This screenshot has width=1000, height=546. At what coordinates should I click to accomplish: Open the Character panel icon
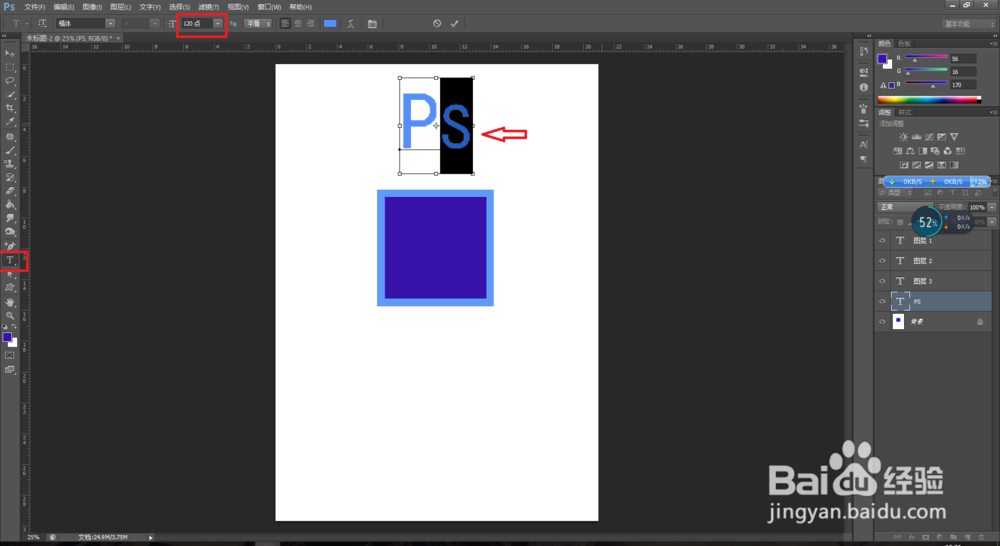tap(864, 144)
